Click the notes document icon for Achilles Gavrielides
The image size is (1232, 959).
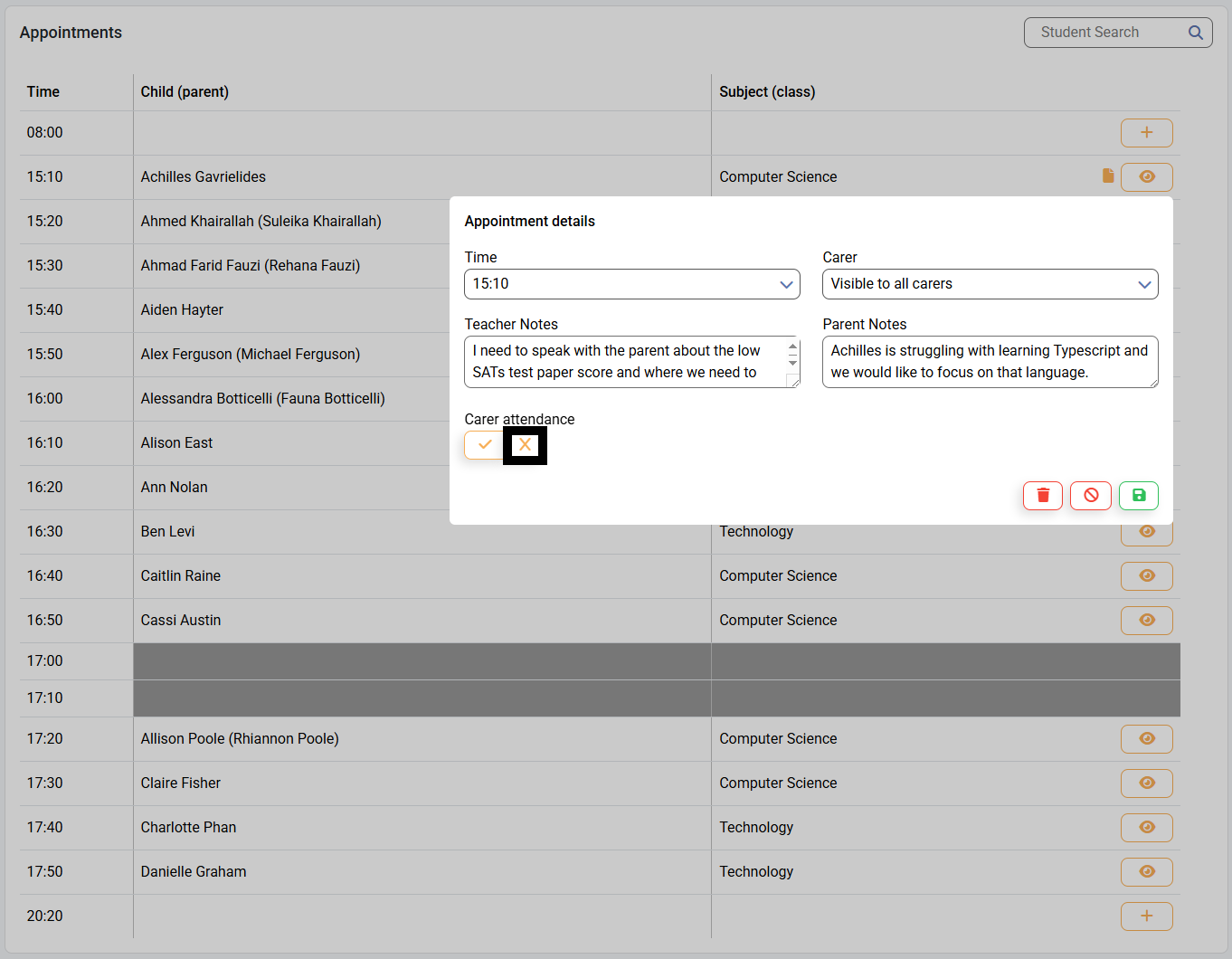pos(1107,176)
